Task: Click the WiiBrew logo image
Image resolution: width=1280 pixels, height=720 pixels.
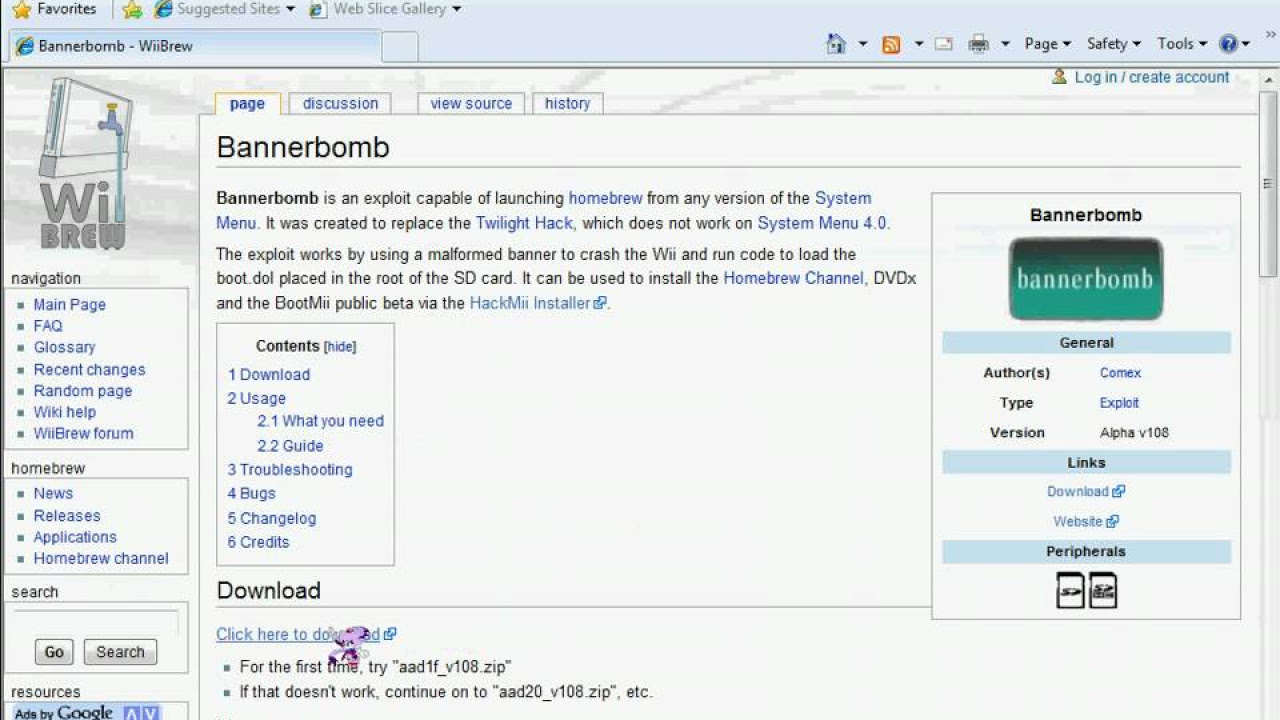Action: coord(84,165)
